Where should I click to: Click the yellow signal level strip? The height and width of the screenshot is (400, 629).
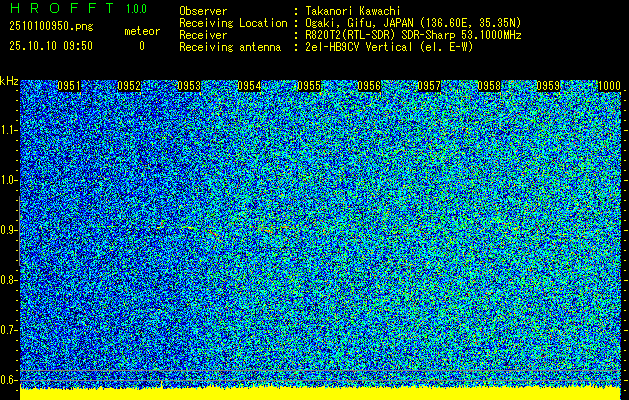coord(320,394)
